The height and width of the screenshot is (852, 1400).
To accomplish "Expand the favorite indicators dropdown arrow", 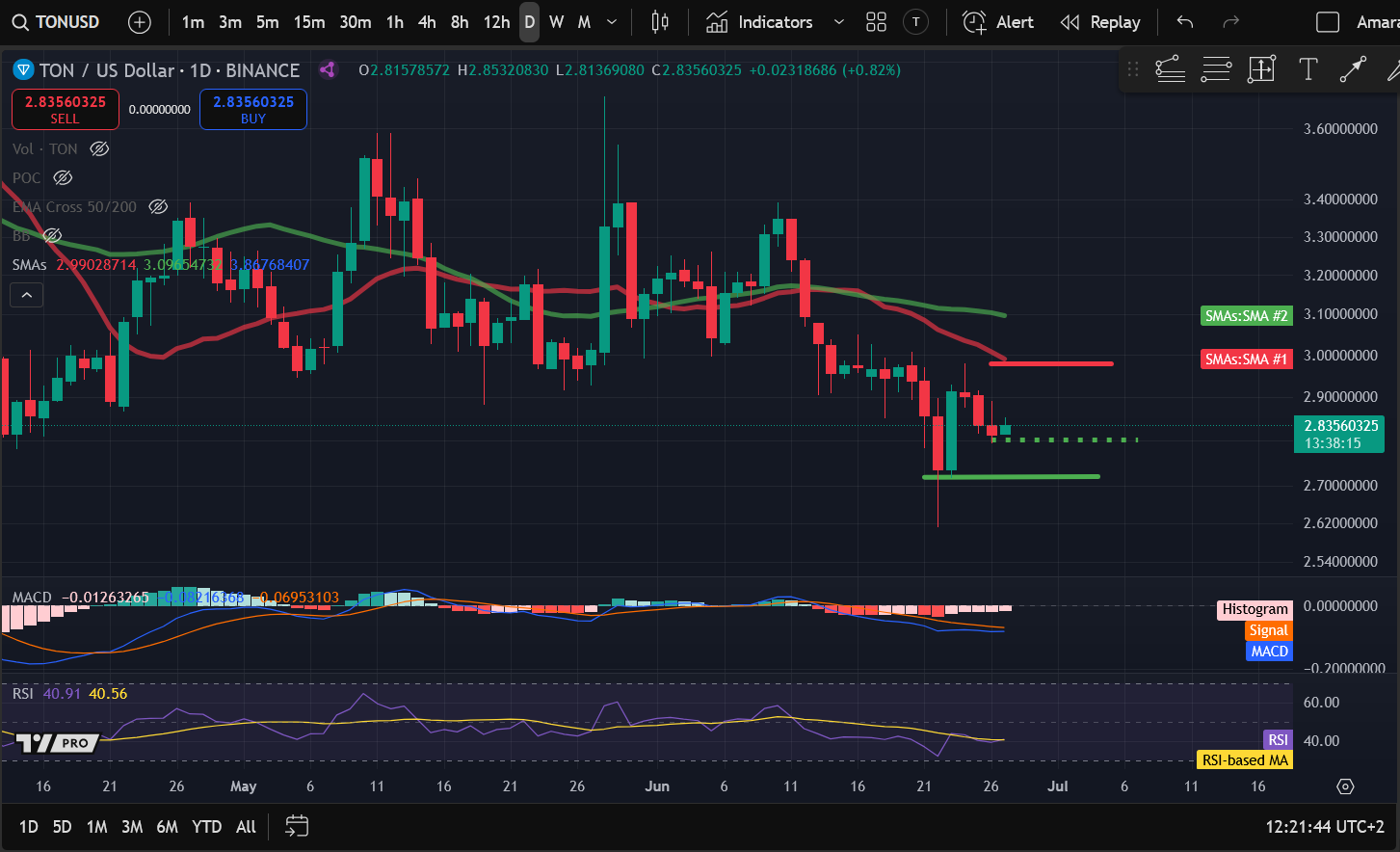I will 838,22.
